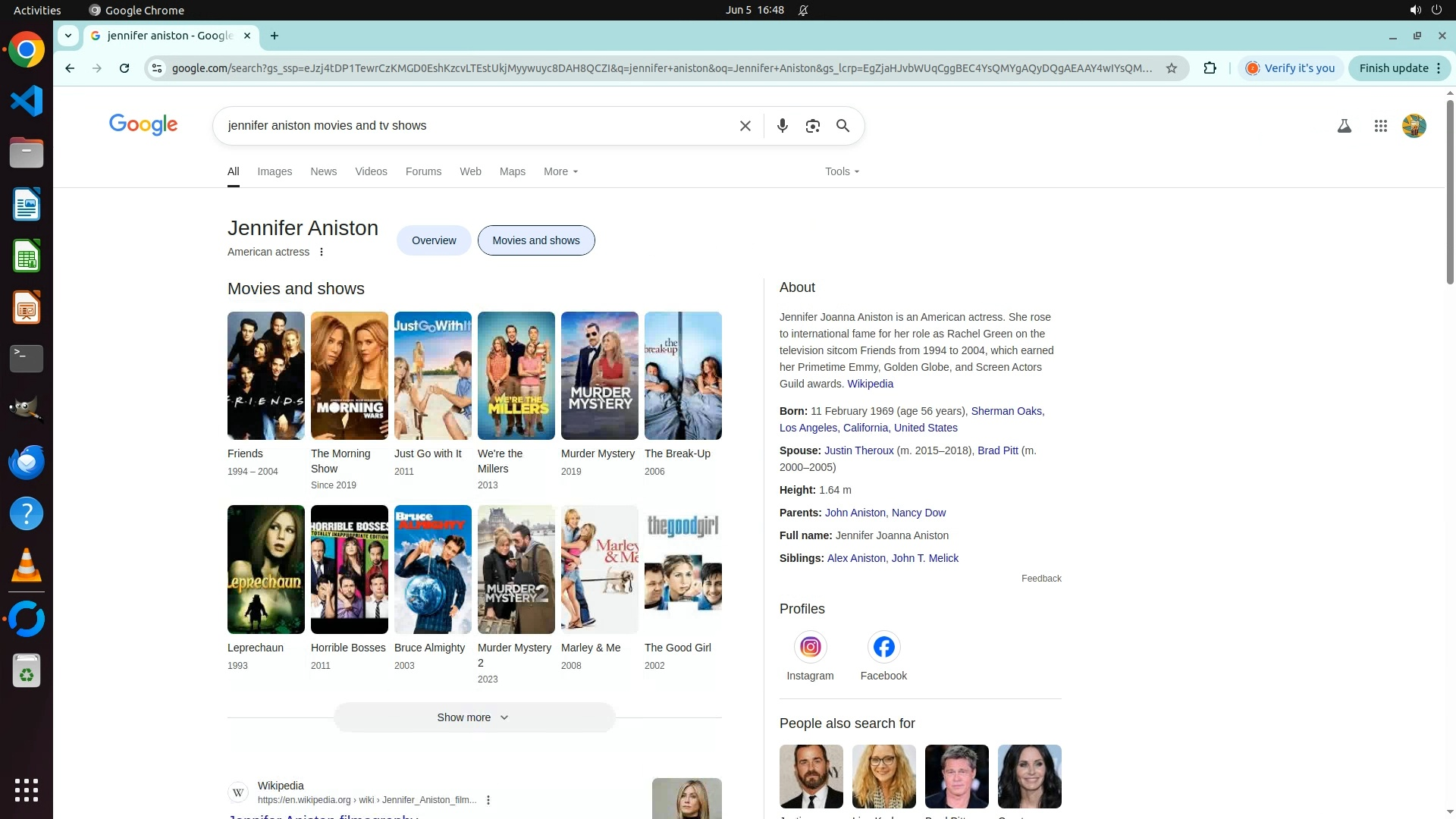Bookmark this page with star icon

pos(1171,68)
